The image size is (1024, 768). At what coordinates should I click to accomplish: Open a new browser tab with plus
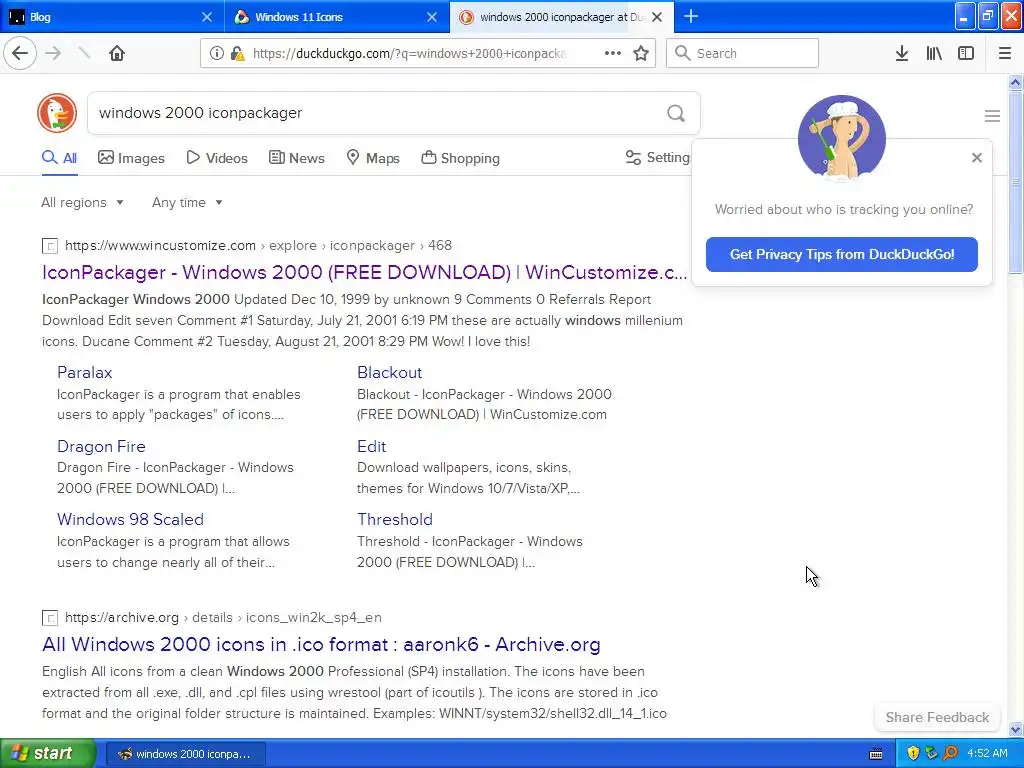[691, 16]
